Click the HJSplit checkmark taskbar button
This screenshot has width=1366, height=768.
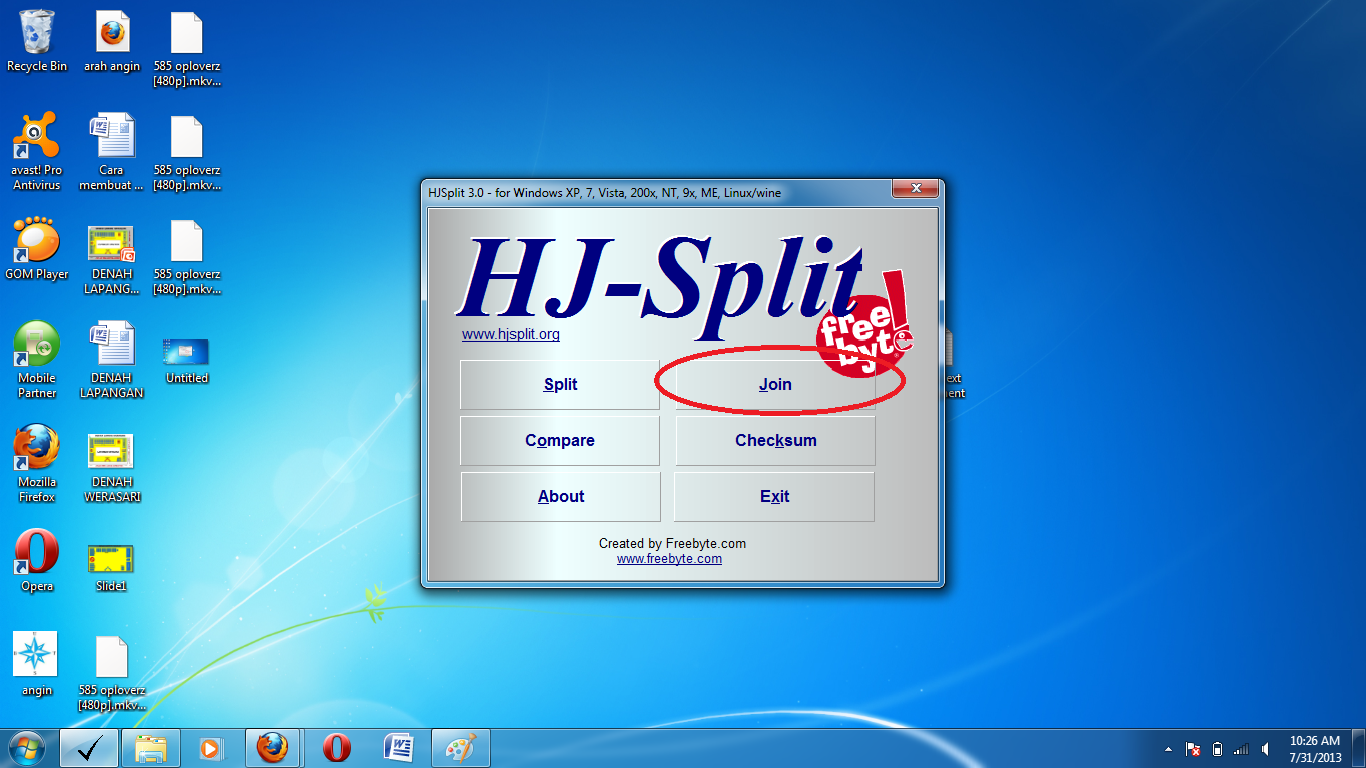[89, 748]
